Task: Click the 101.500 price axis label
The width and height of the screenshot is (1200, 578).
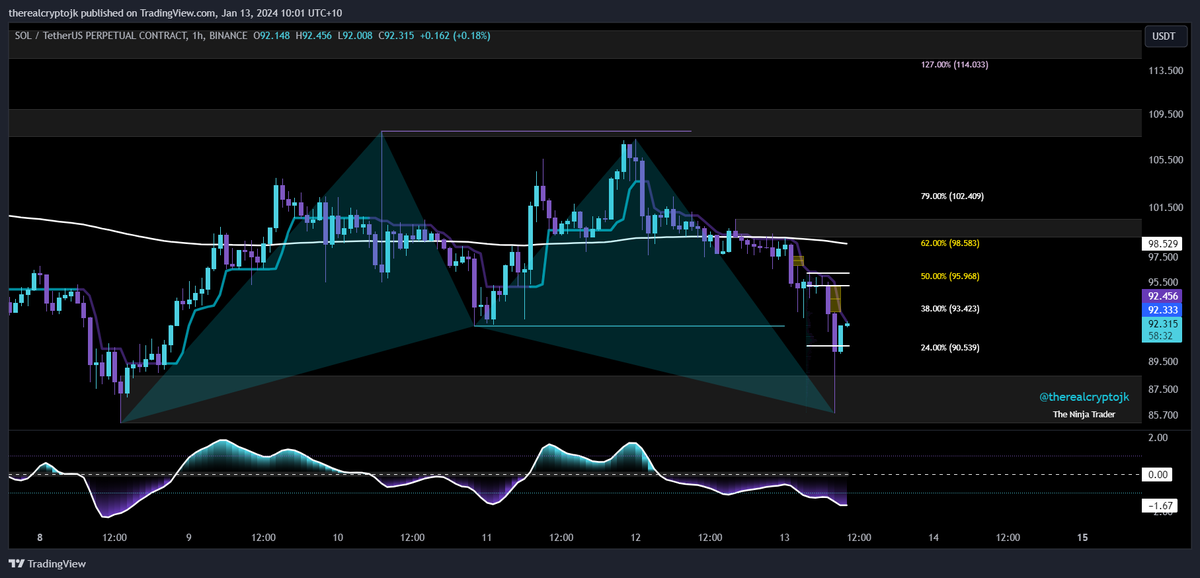Action: (1167, 208)
